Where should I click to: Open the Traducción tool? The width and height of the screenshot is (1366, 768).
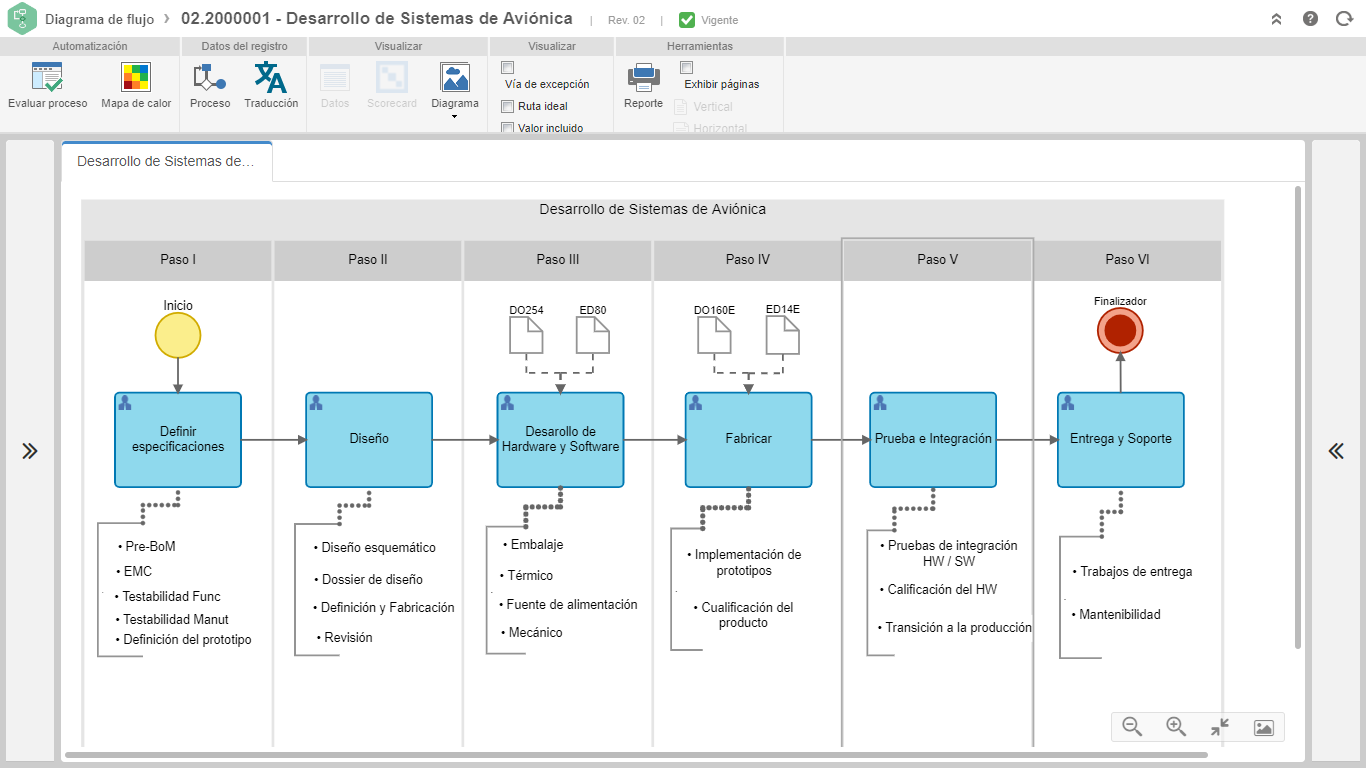tap(271, 78)
